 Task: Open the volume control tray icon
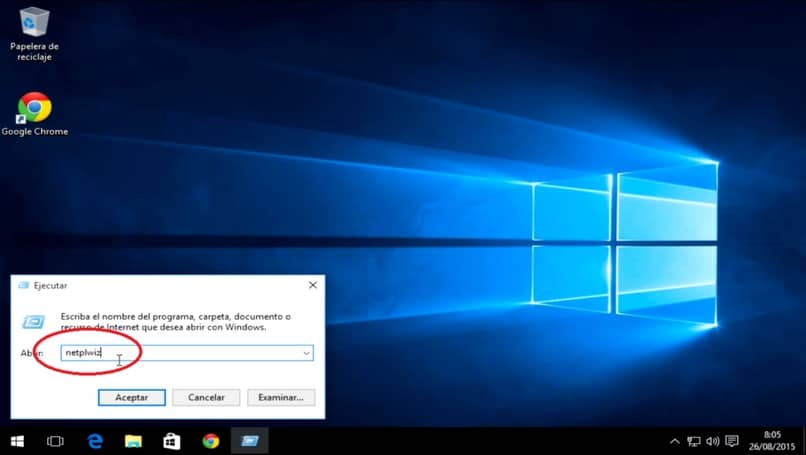pyautogui.click(x=712, y=441)
